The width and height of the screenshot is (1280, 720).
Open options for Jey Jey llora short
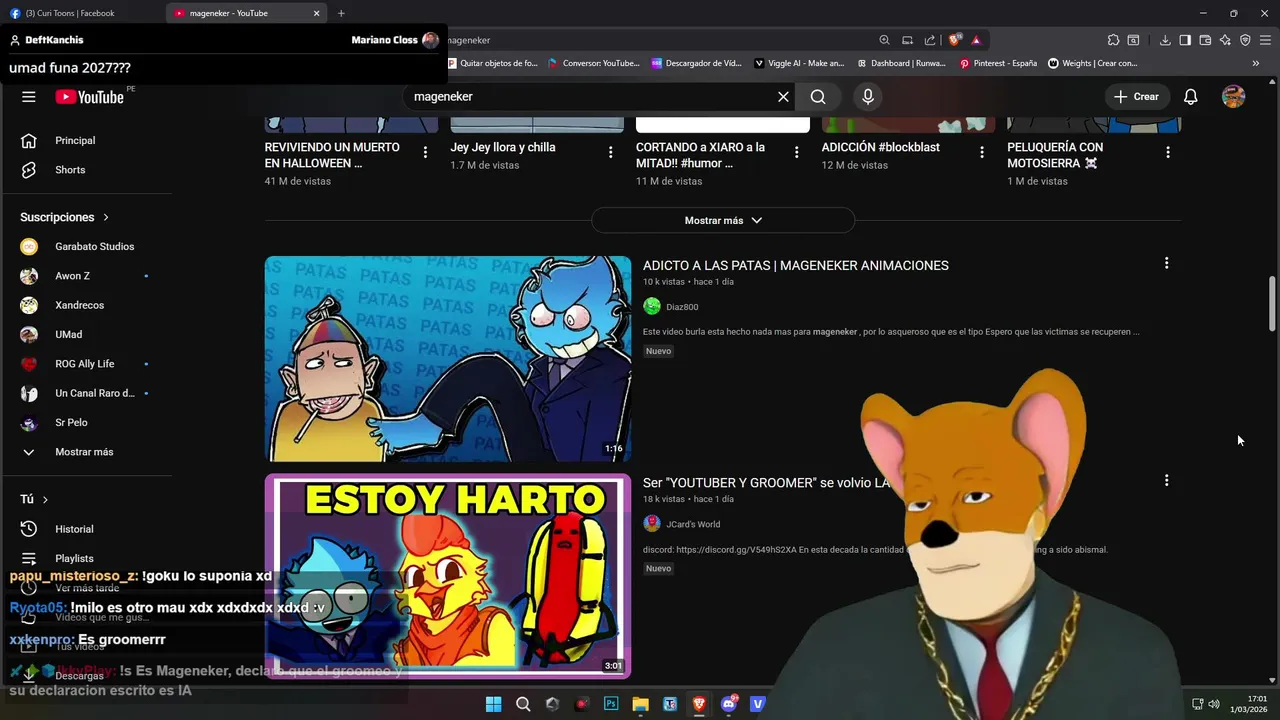[611, 153]
